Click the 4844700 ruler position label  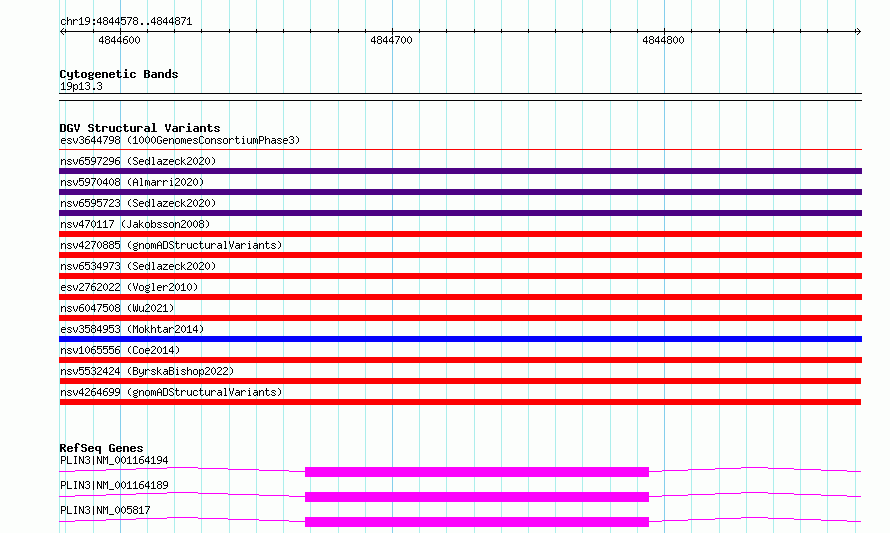391,40
